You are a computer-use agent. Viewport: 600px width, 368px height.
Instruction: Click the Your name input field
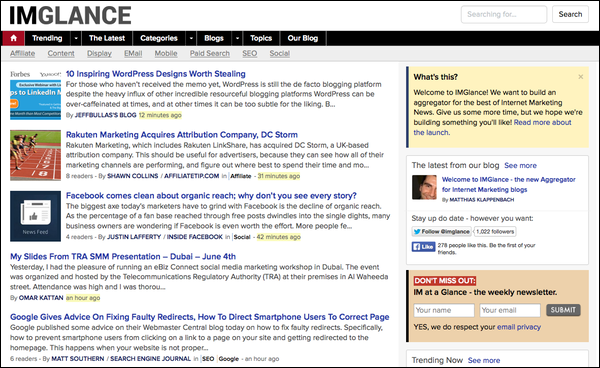click(x=444, y=310)
